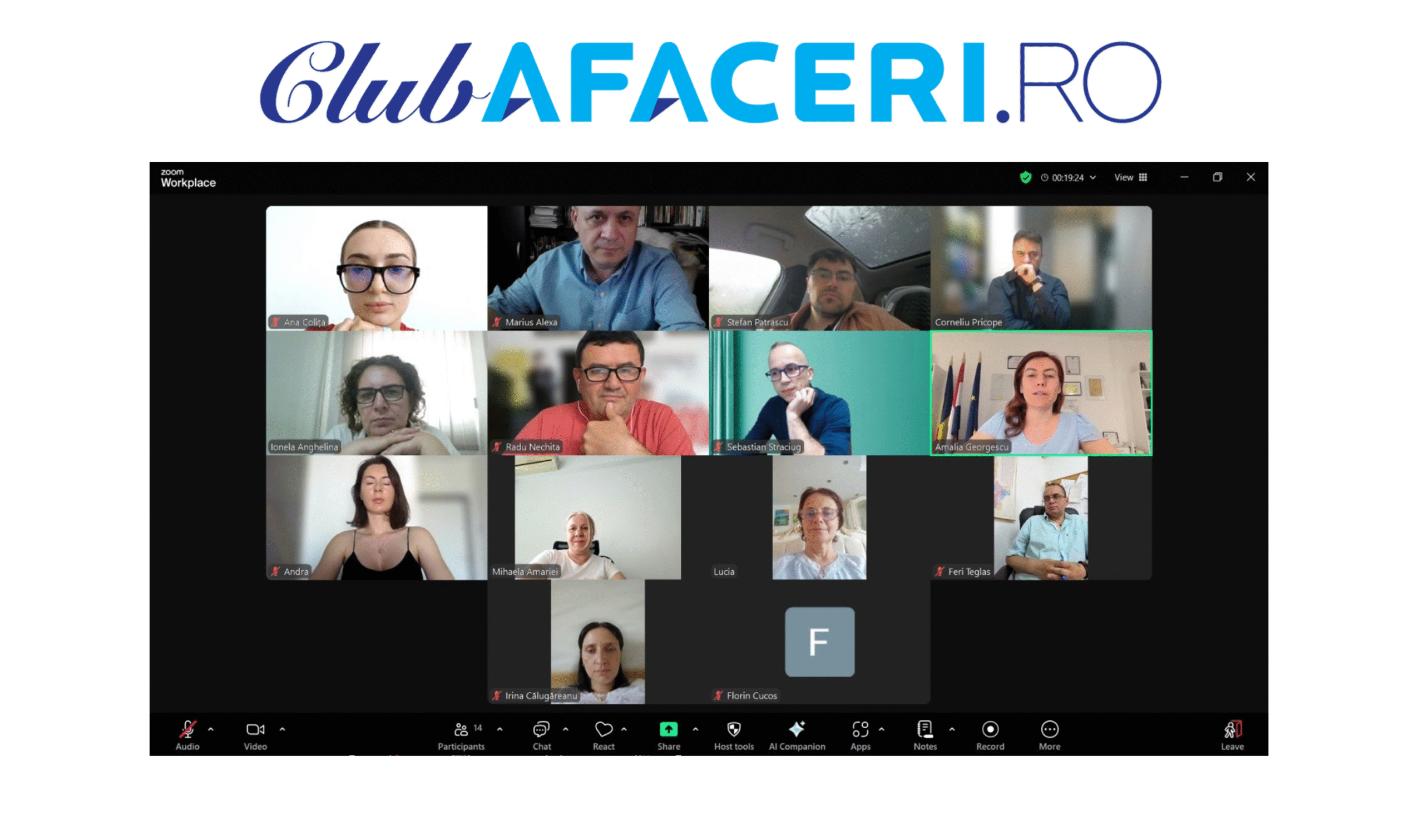The width and height of the screenshot is (1424, 840).
Task: Select Mihaela Amariei's video tile
Action: [598, 518]
